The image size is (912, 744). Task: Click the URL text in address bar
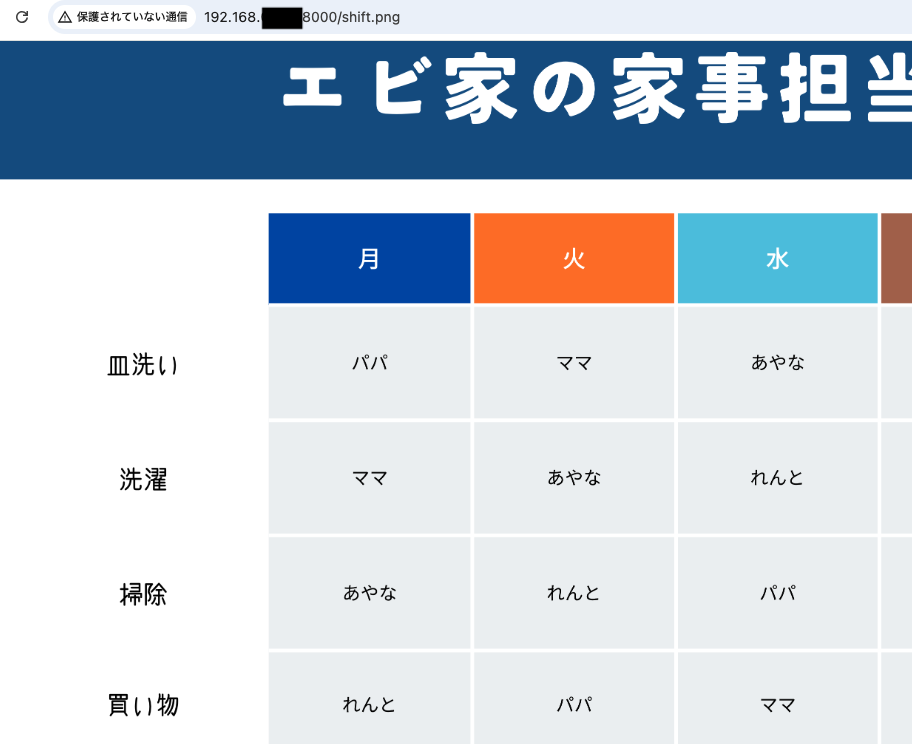pos(300,17)
